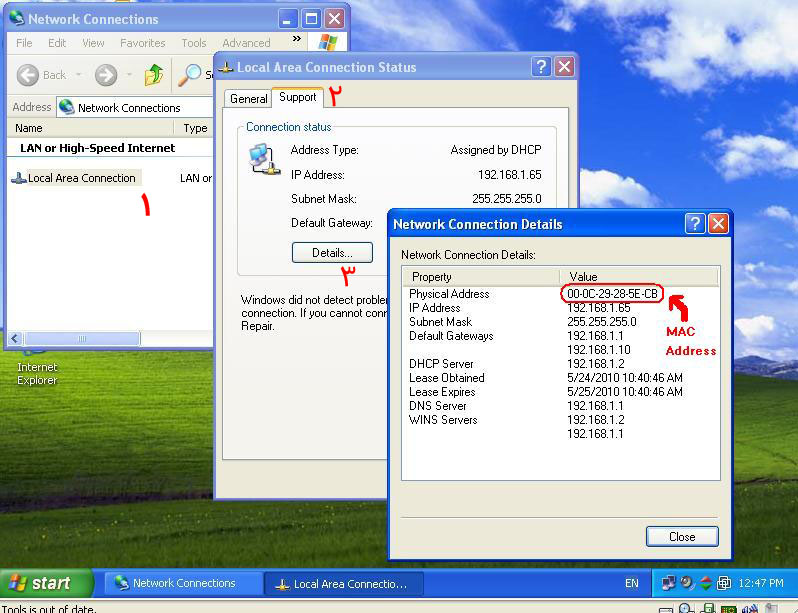This screenshot has height=613, width=798.
Task: Open the Edit menu
Action: (57, 43)
